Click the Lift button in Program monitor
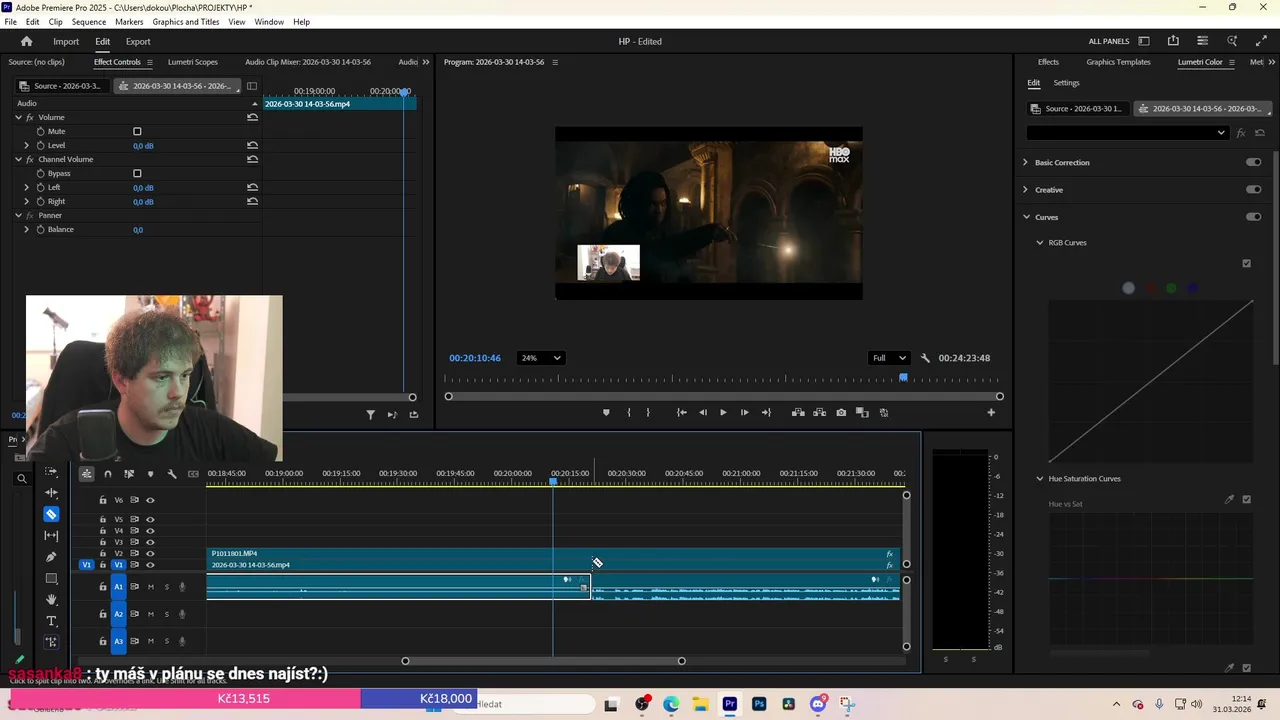 [798, 412]
